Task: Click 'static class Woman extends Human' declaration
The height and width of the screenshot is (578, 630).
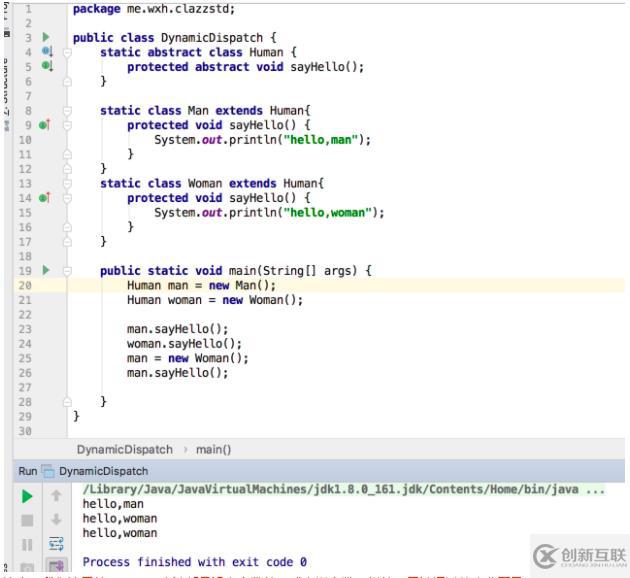Action: (212, 183)
